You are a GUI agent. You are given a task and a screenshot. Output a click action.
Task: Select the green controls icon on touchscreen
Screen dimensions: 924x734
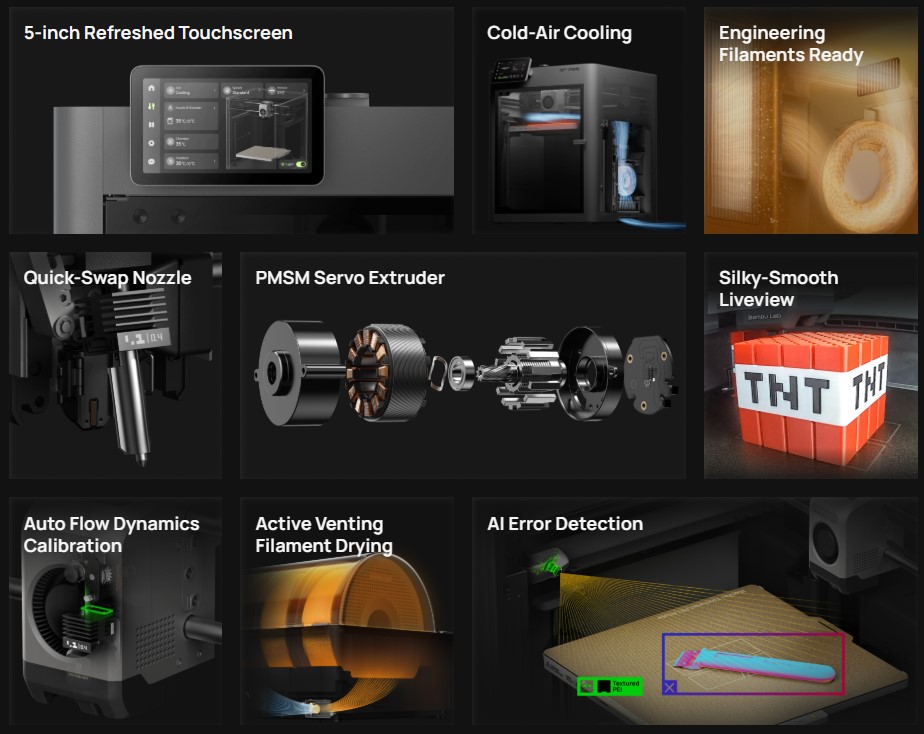151,106
